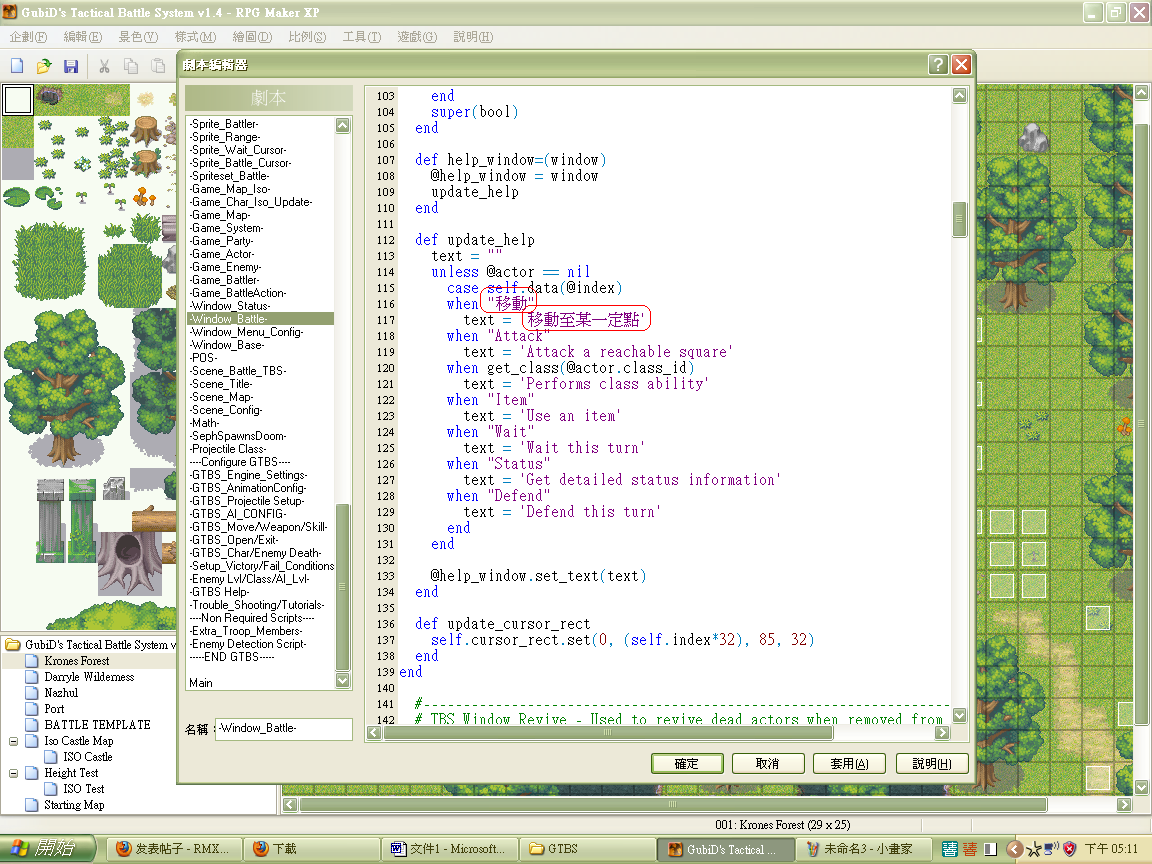Open the 工具(T) menu
Screen dimensions: 1152x864
[361, 37]
